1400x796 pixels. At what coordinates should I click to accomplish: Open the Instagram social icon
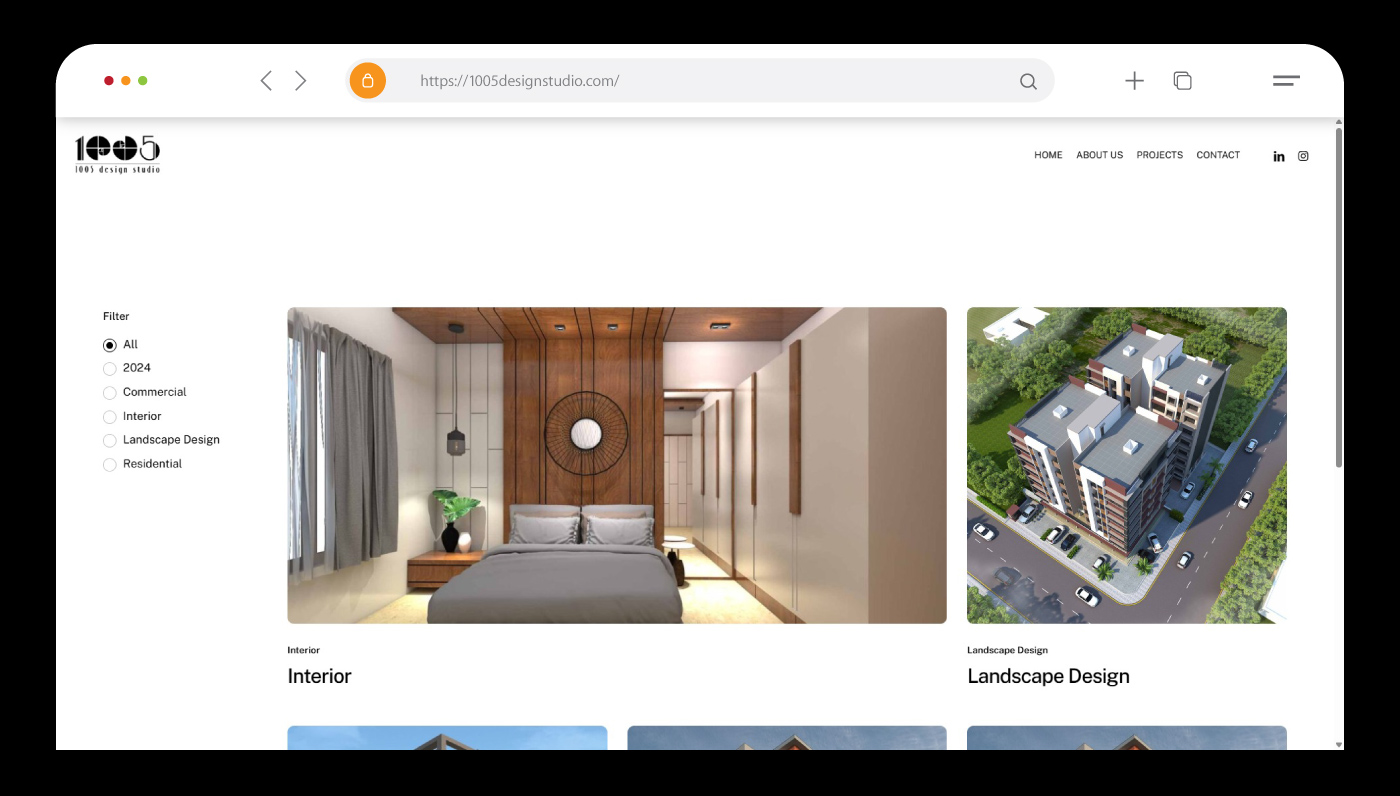click(x=1303, y=156)
